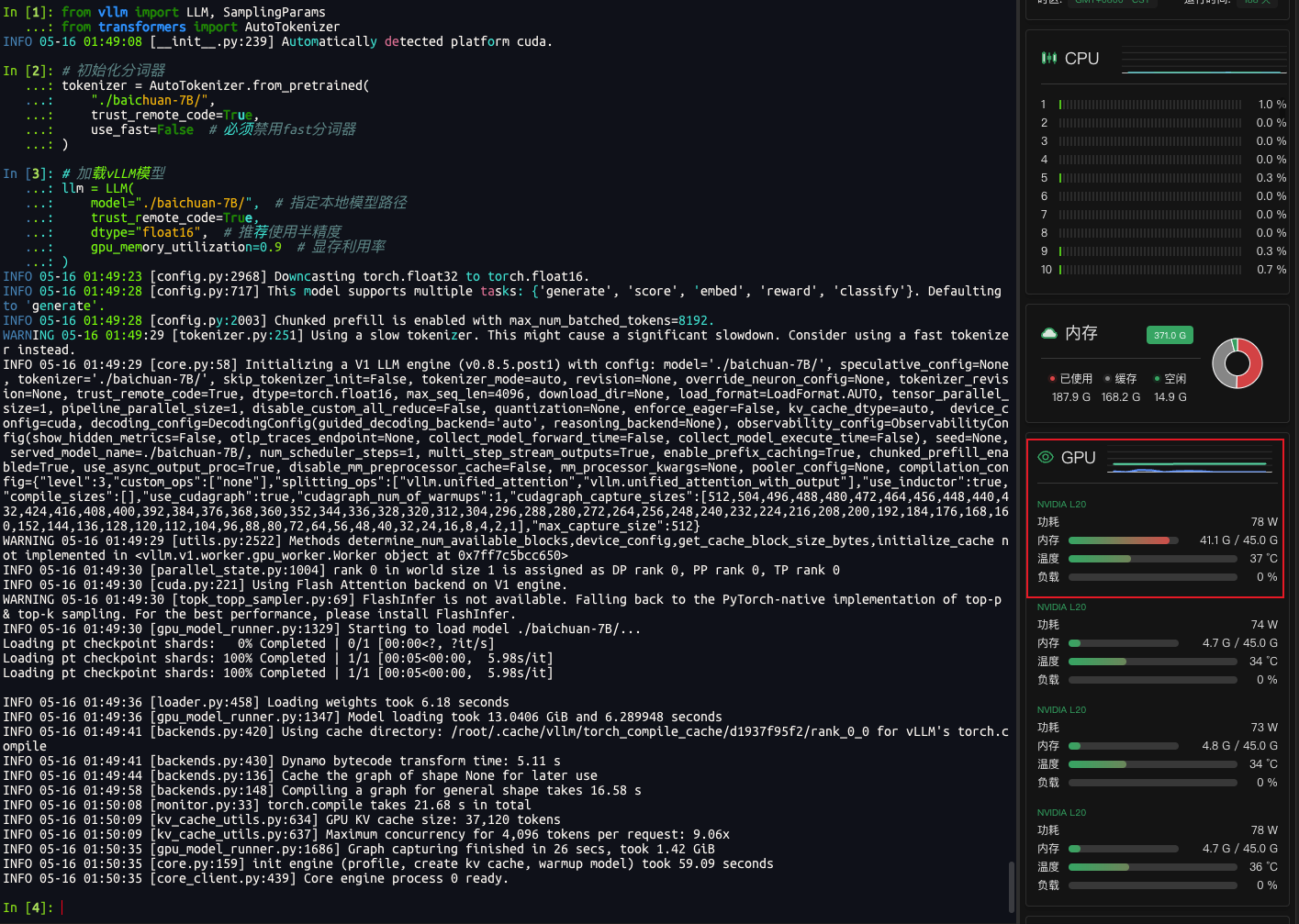Select the NVIDIA L20 label above 73 W
The image size is (1299, 924).
coord(1061,710)
